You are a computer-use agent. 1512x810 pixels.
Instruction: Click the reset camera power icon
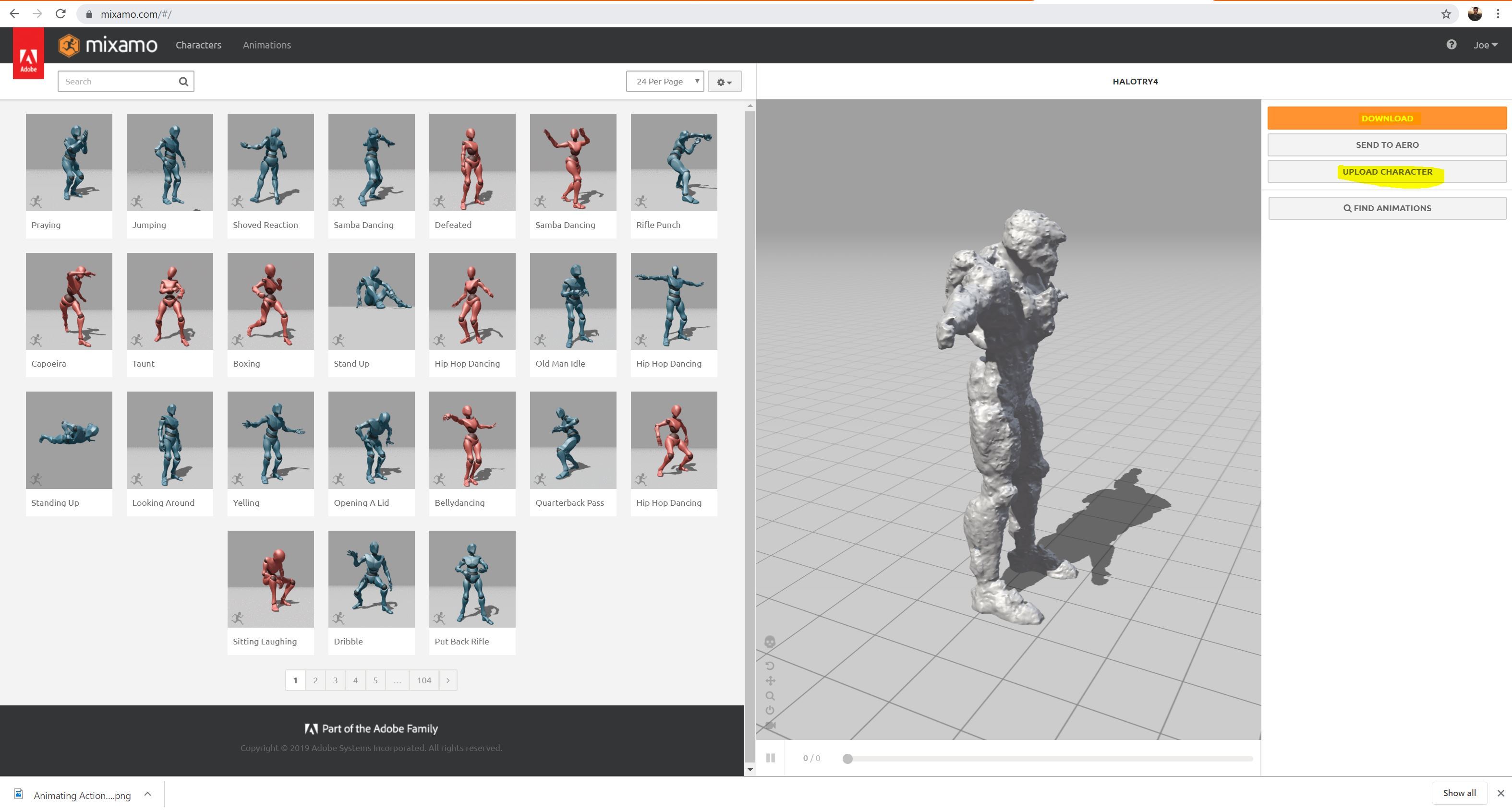(x=770, y=710)
